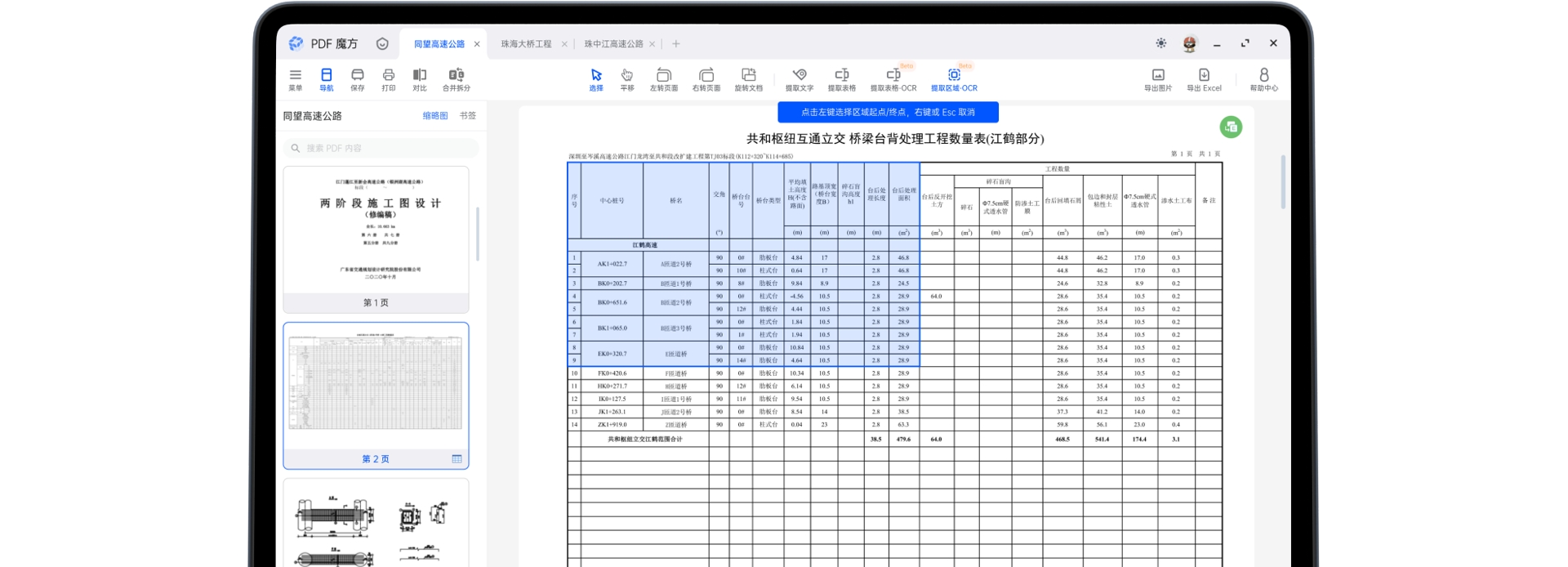Click the shield icon beside PDF 魔方
The width and height of the screenshot is (1568, 567).
click(382, 44)
